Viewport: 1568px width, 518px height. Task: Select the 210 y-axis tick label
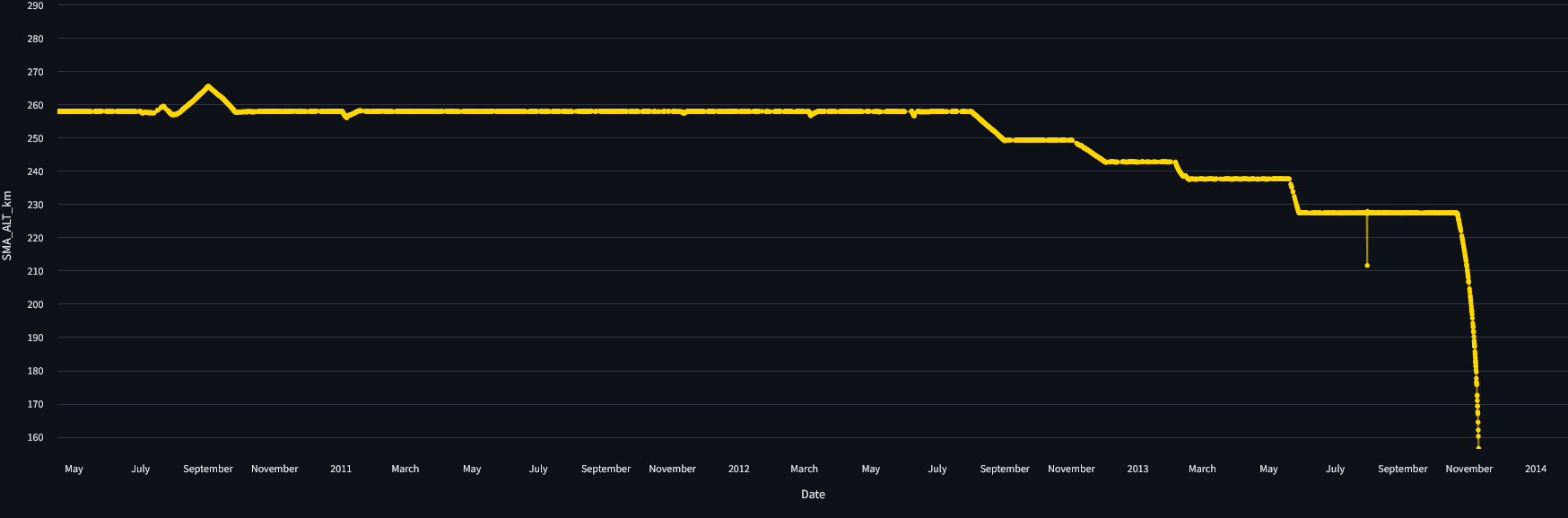click(35, 271)
